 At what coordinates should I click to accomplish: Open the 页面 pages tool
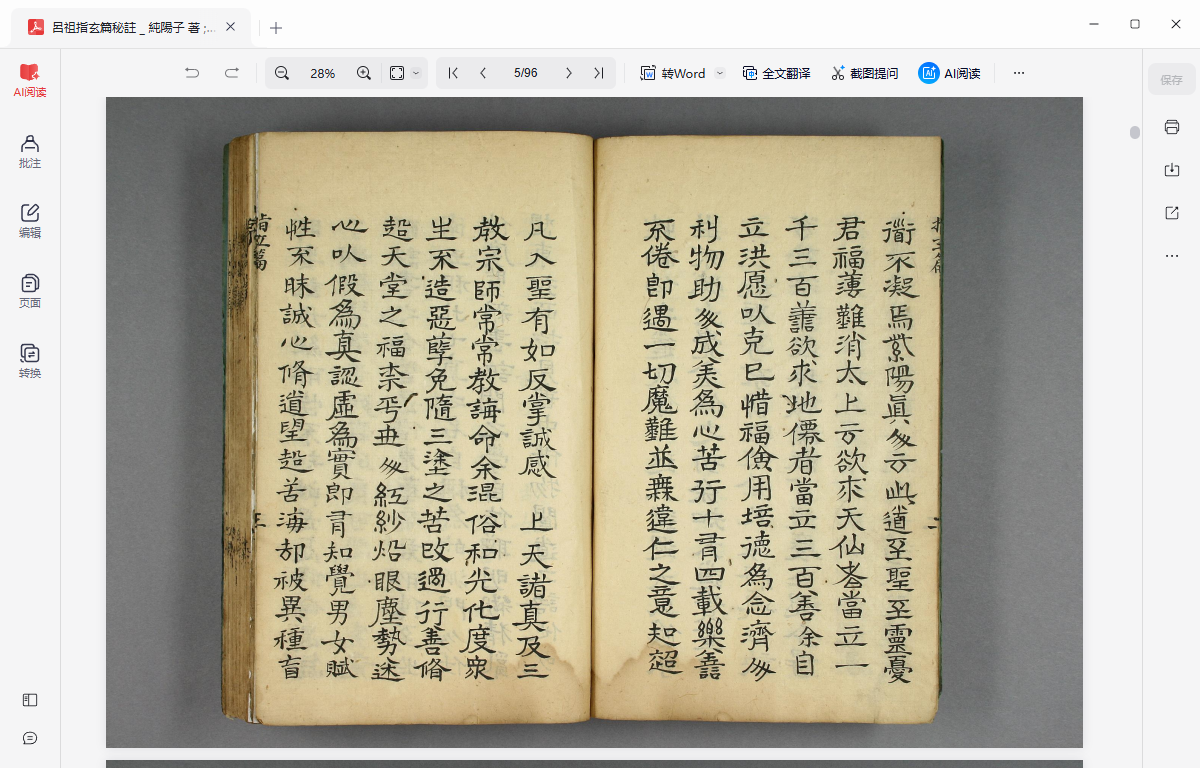click(30, 291)
